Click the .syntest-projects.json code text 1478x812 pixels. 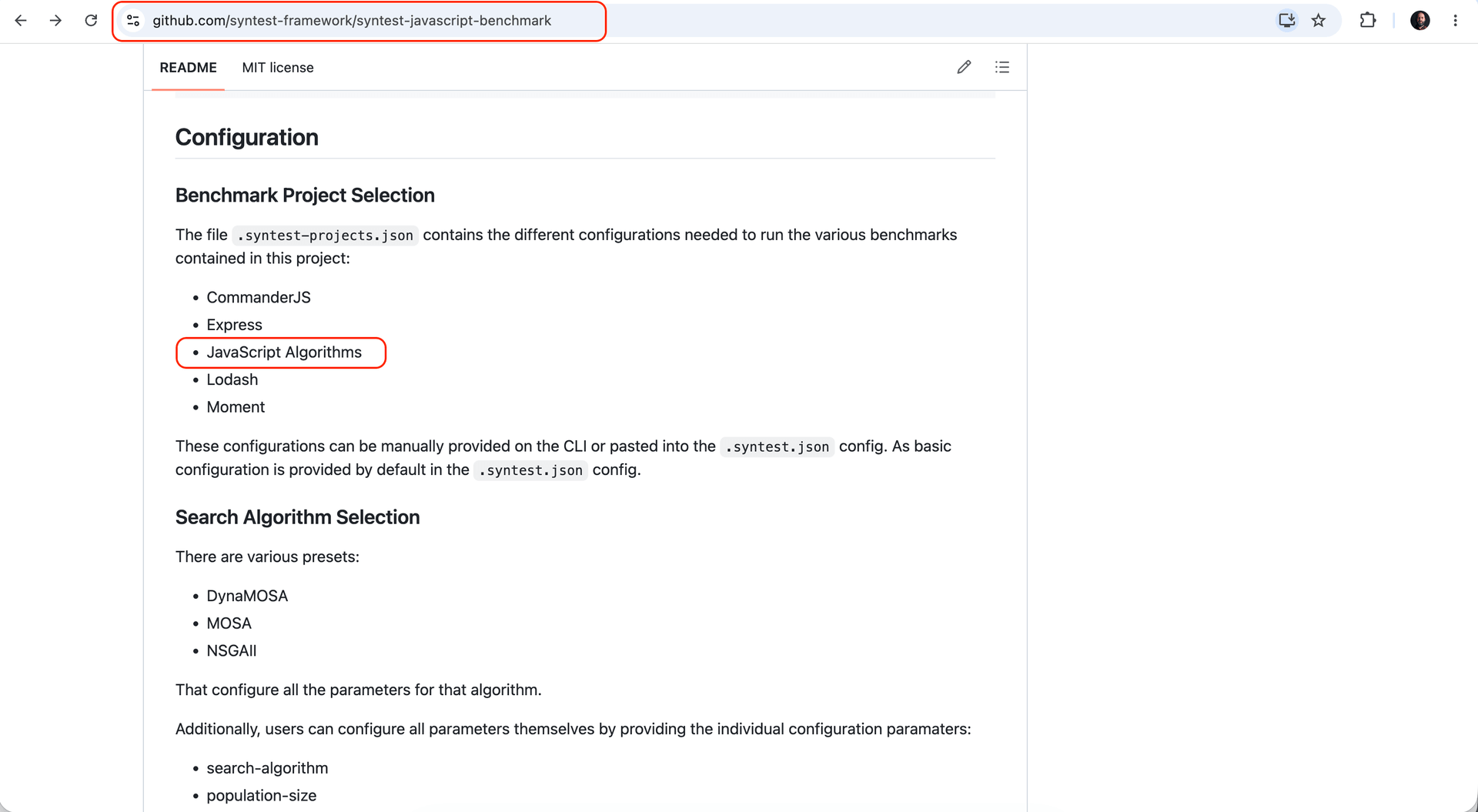coord(326,236)
